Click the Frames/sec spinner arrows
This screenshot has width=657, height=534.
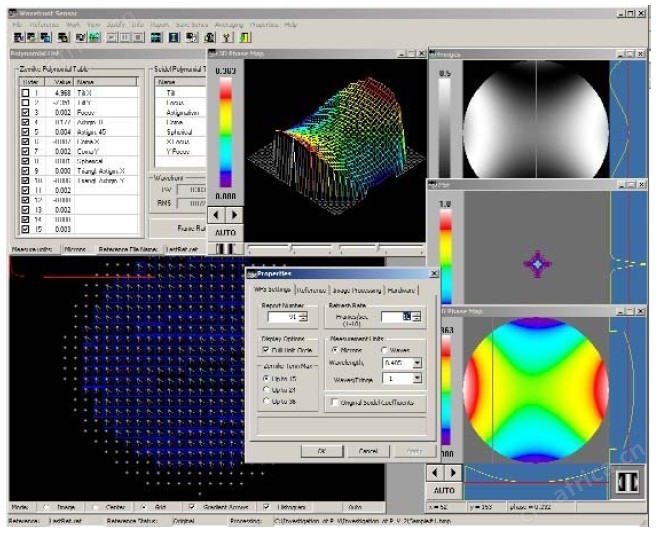tap(416, 317)
